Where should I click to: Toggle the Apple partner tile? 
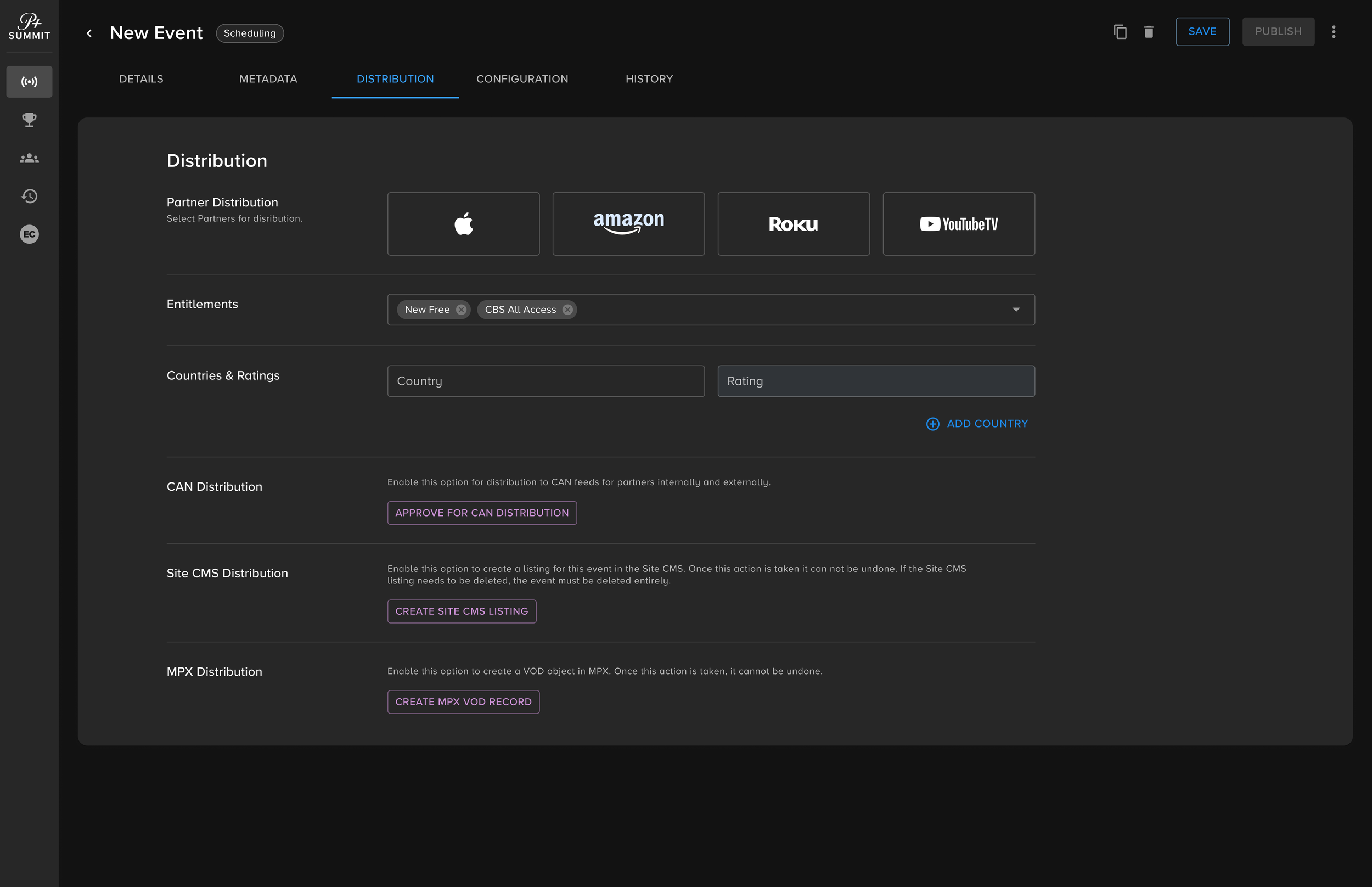pos(464,224)
